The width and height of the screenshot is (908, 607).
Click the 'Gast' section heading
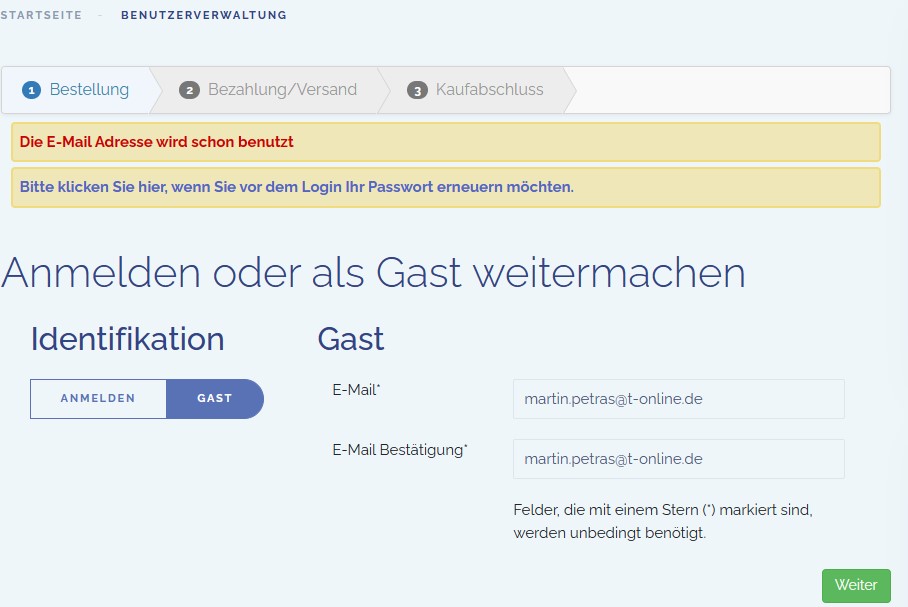click(x=351, y=339)
